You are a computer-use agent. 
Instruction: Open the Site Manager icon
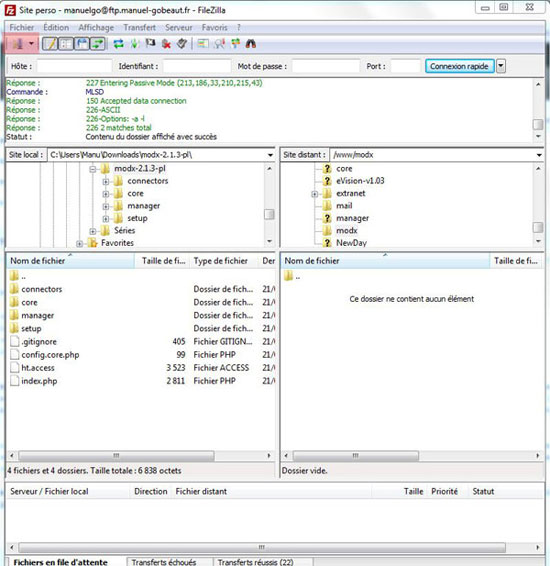click(x=18, y=44)
